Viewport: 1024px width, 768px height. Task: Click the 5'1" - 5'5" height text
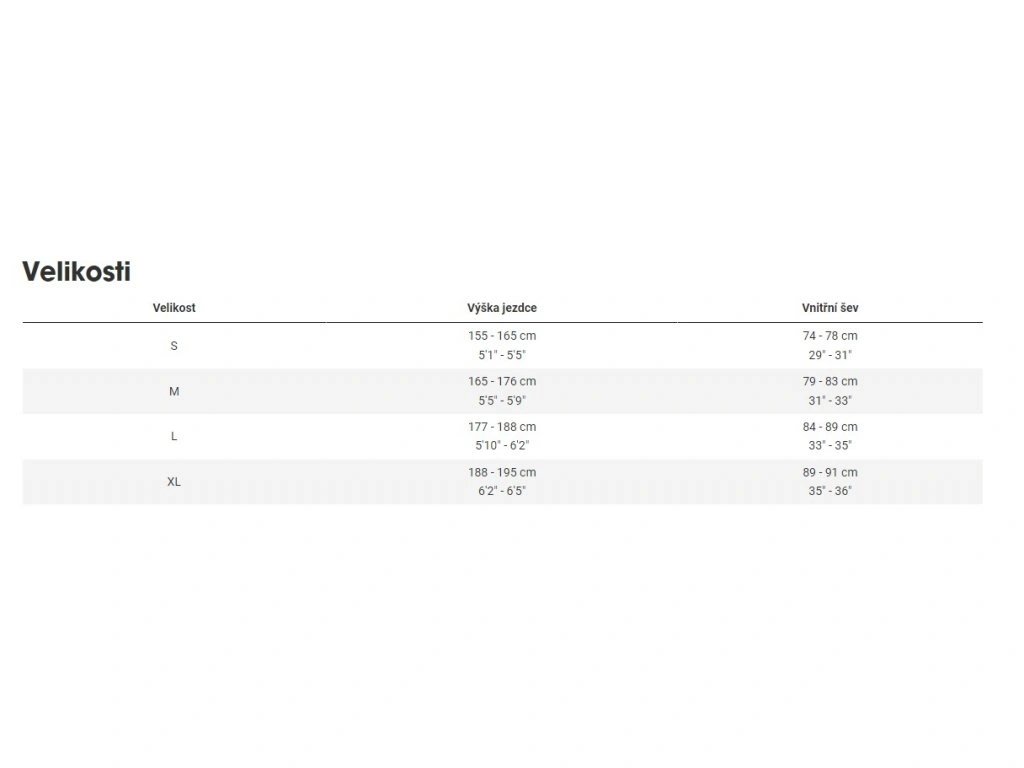pyautogui.click(x=502, y=355)
